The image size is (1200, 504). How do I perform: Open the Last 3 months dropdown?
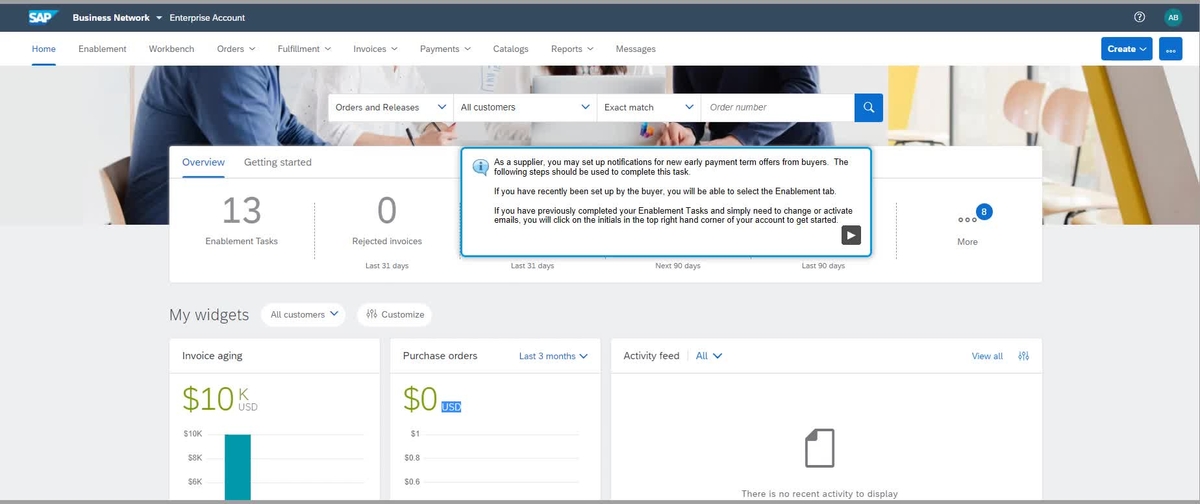click(553, 356)
